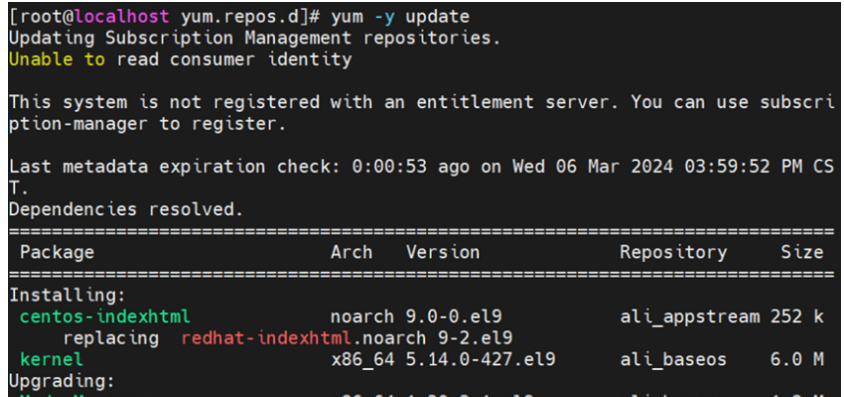The height and width of the screenshot is (397, 844).
Task: Click the "Updating Subscription Management repositories" line
Action: point(255,38)
